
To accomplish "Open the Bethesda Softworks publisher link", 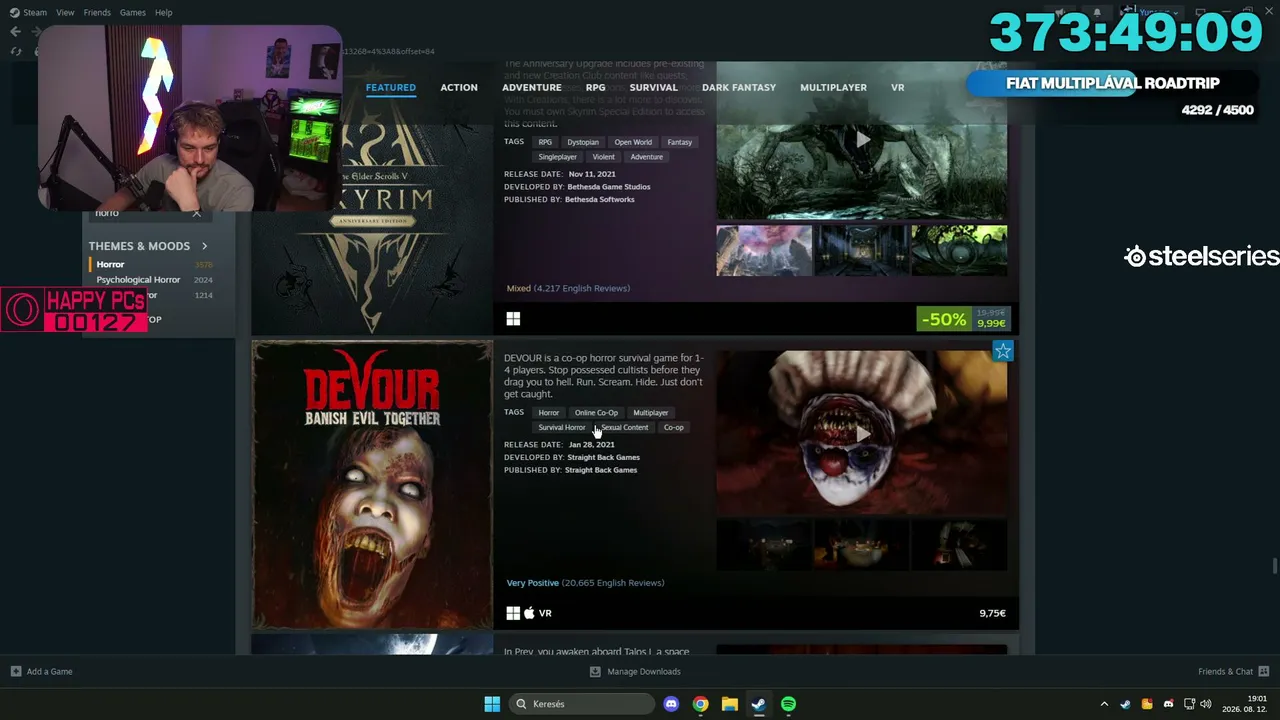I will pos(600,200).
